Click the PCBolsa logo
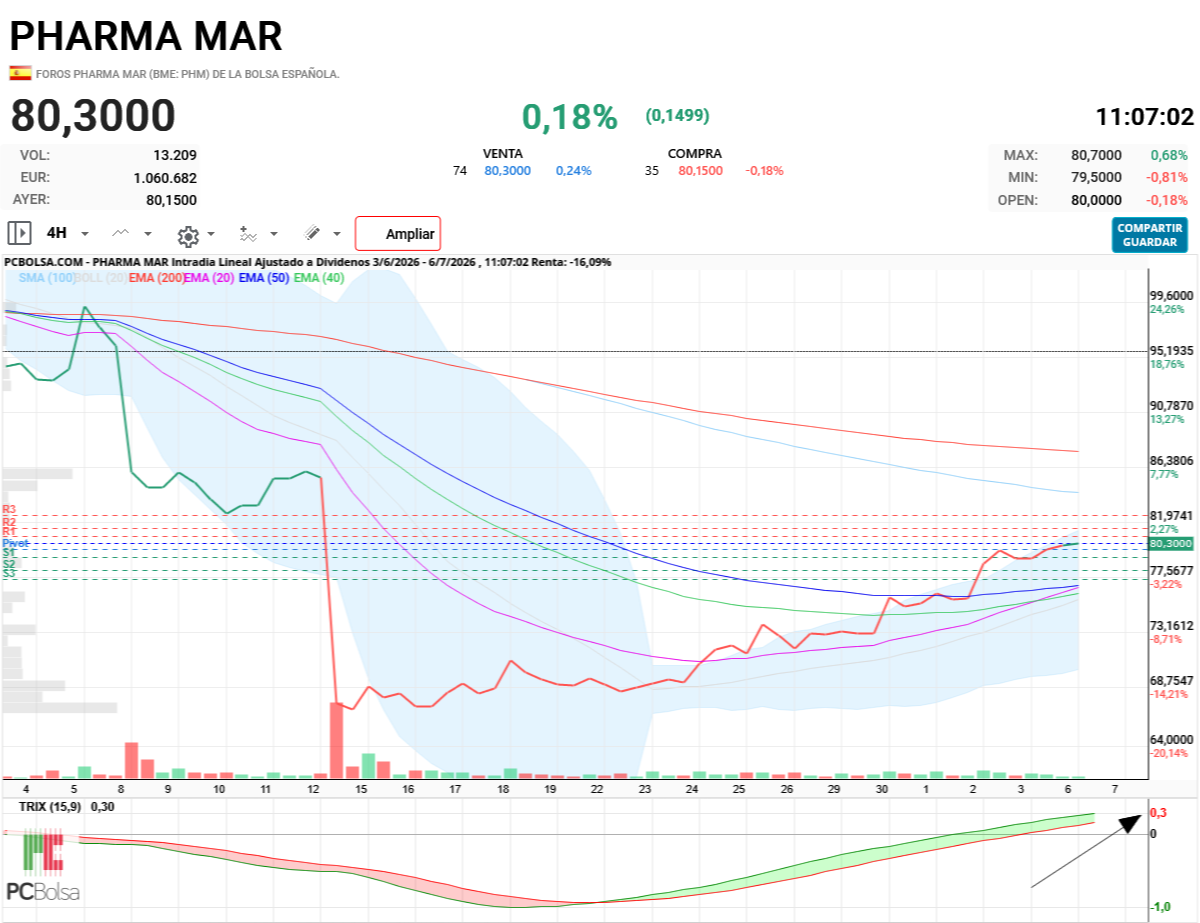The width and height of the screenshot is (1200, 923). click(42, 866)
